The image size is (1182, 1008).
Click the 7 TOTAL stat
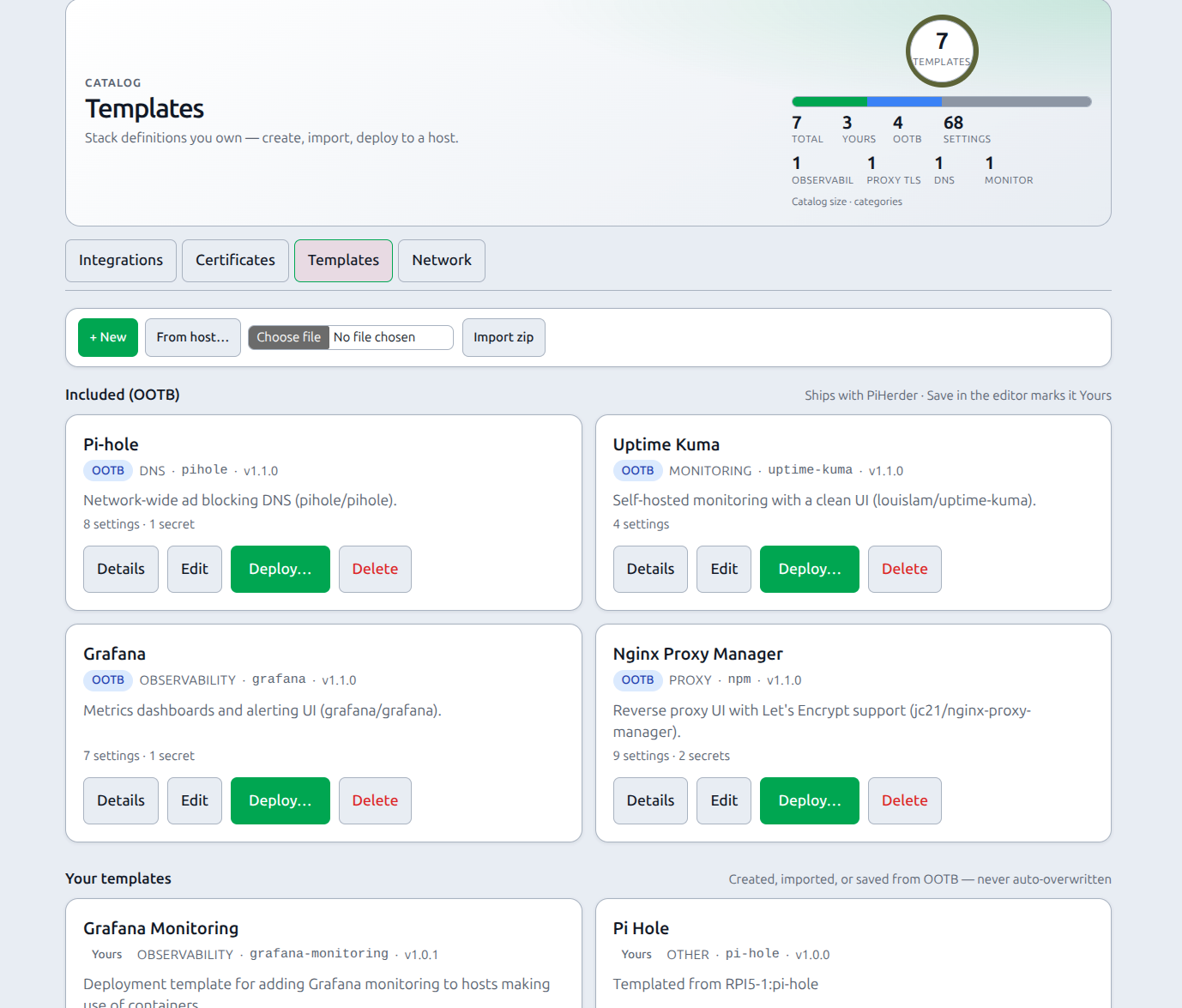[x=807, y=130]
